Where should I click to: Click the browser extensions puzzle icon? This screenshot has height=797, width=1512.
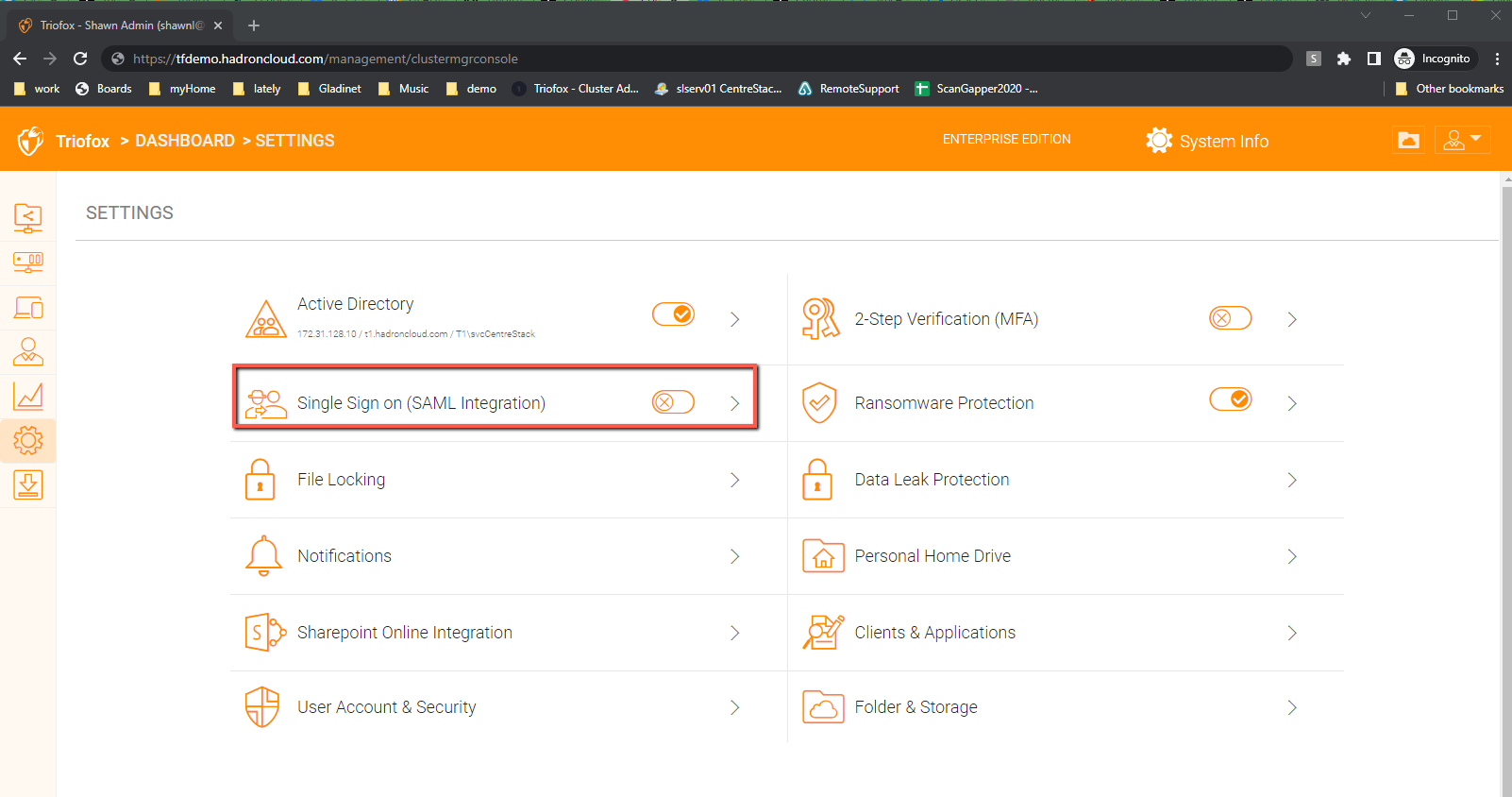1344,59
